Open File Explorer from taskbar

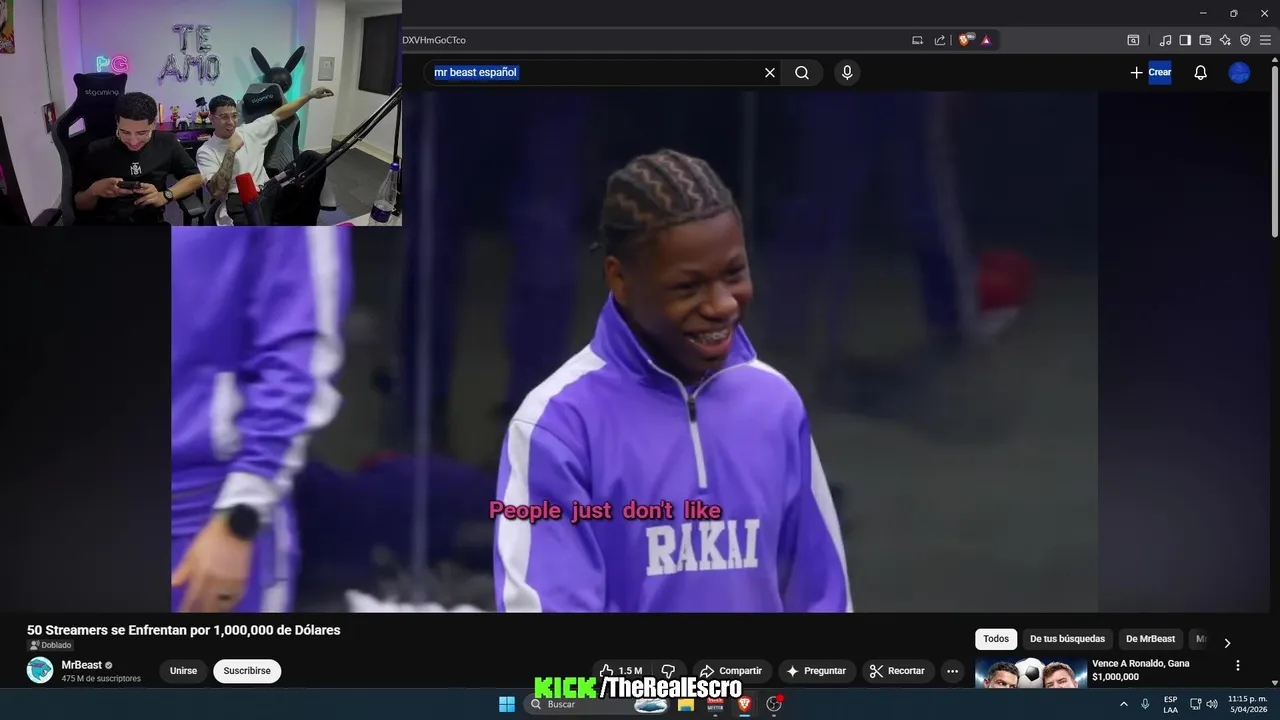click(x=686, y=704)
